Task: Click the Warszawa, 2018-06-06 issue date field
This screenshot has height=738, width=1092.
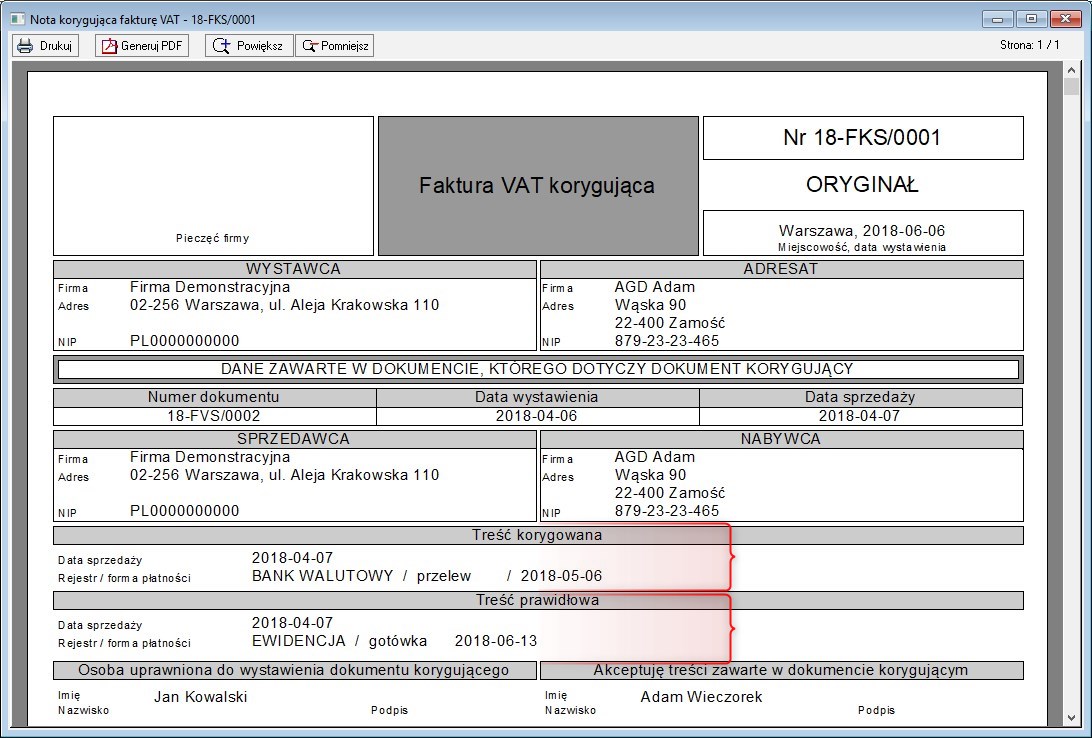Action: click(862, 232)
